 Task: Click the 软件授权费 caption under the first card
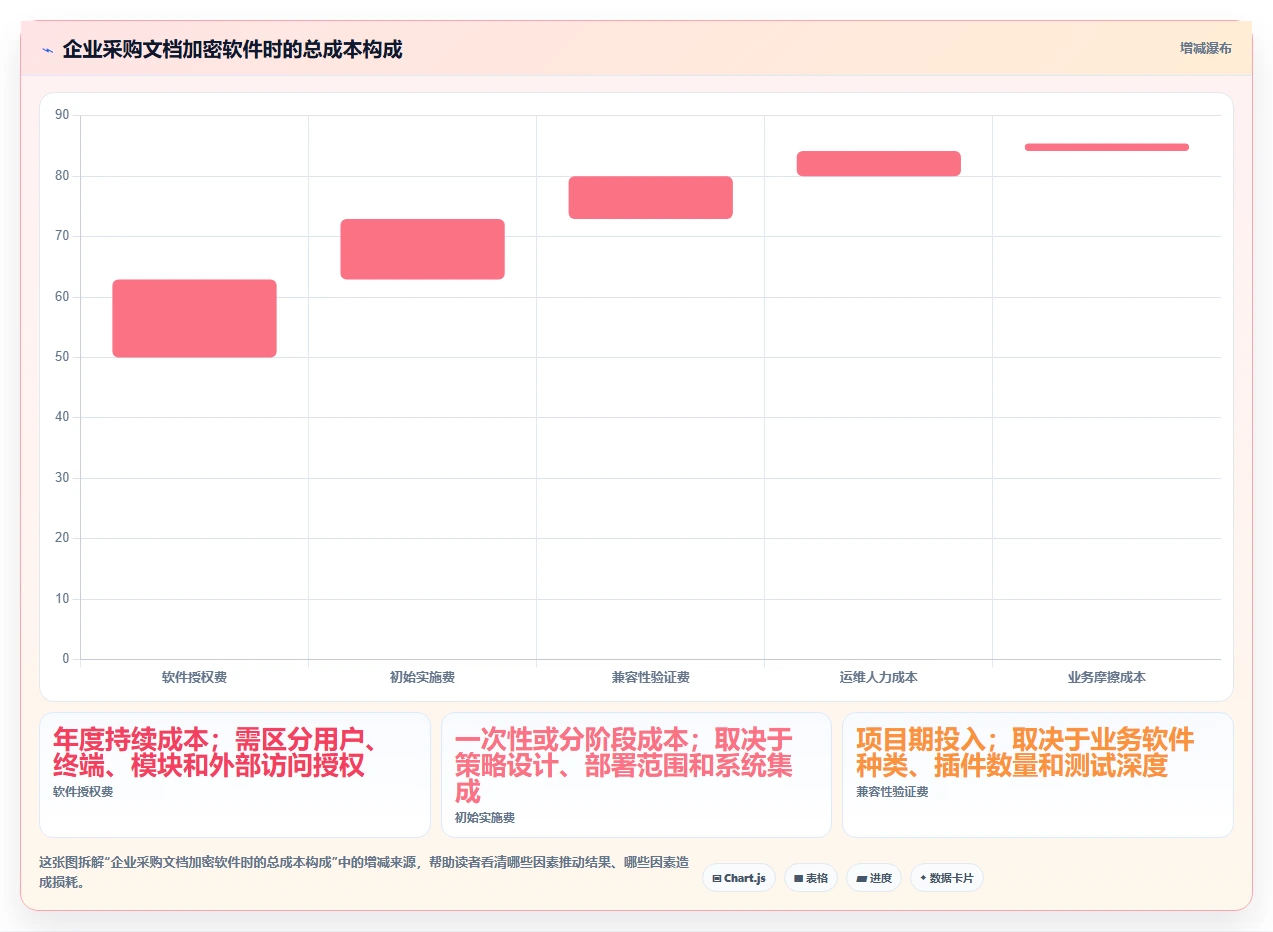point(83,792)
